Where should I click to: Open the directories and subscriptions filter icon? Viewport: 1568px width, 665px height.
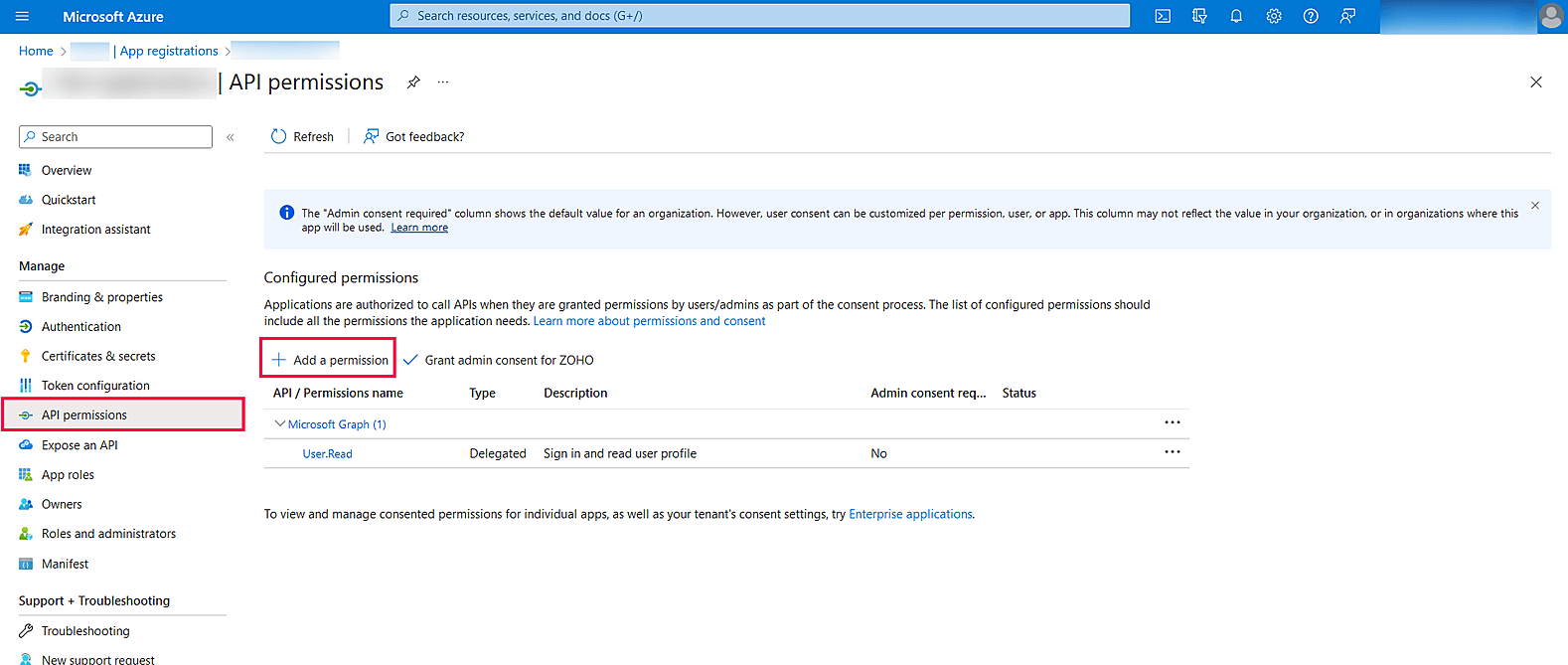pos(1199,16)
